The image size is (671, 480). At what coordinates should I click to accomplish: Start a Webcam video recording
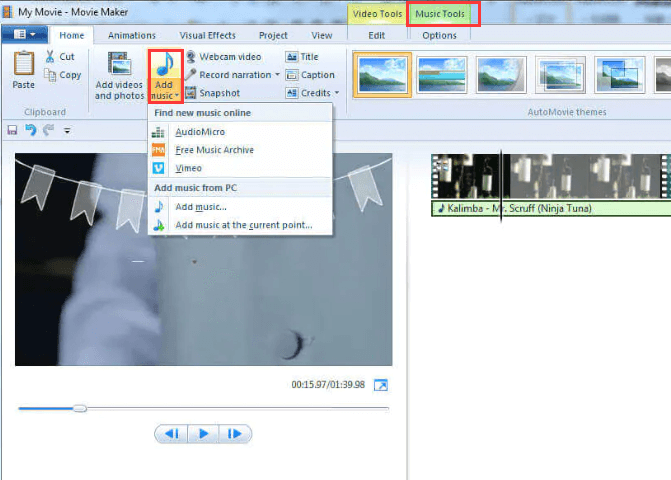224,56
